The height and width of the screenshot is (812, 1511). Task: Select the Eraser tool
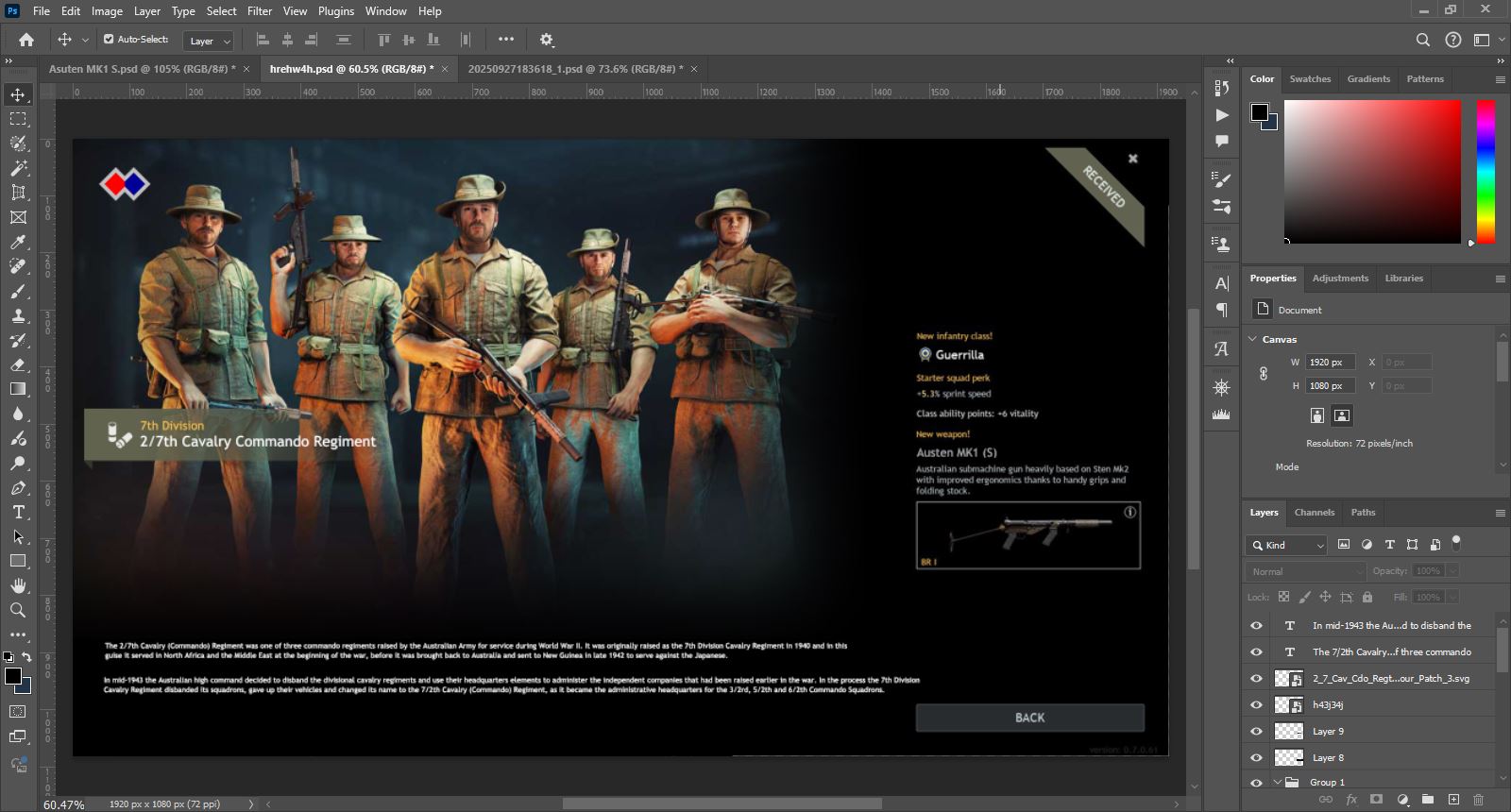(x=18, y=364)
